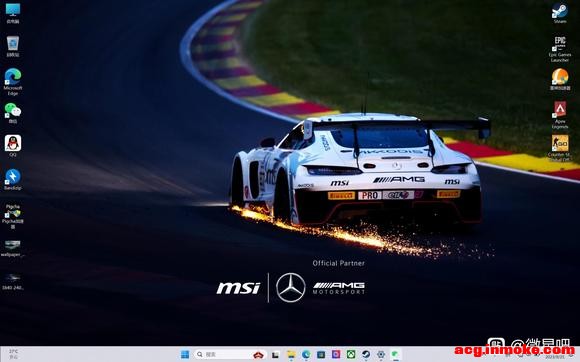Open Steam from the taskbar
This screenshot has height=362, width=580.
(366, 355)
